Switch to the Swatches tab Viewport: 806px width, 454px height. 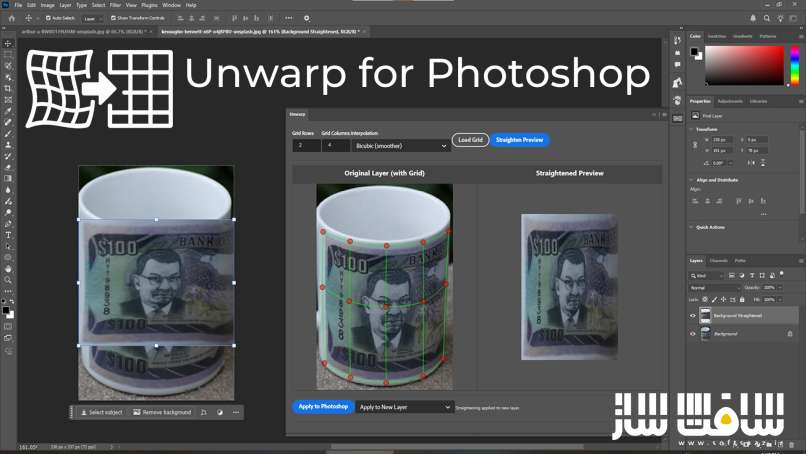pos(717,37)
